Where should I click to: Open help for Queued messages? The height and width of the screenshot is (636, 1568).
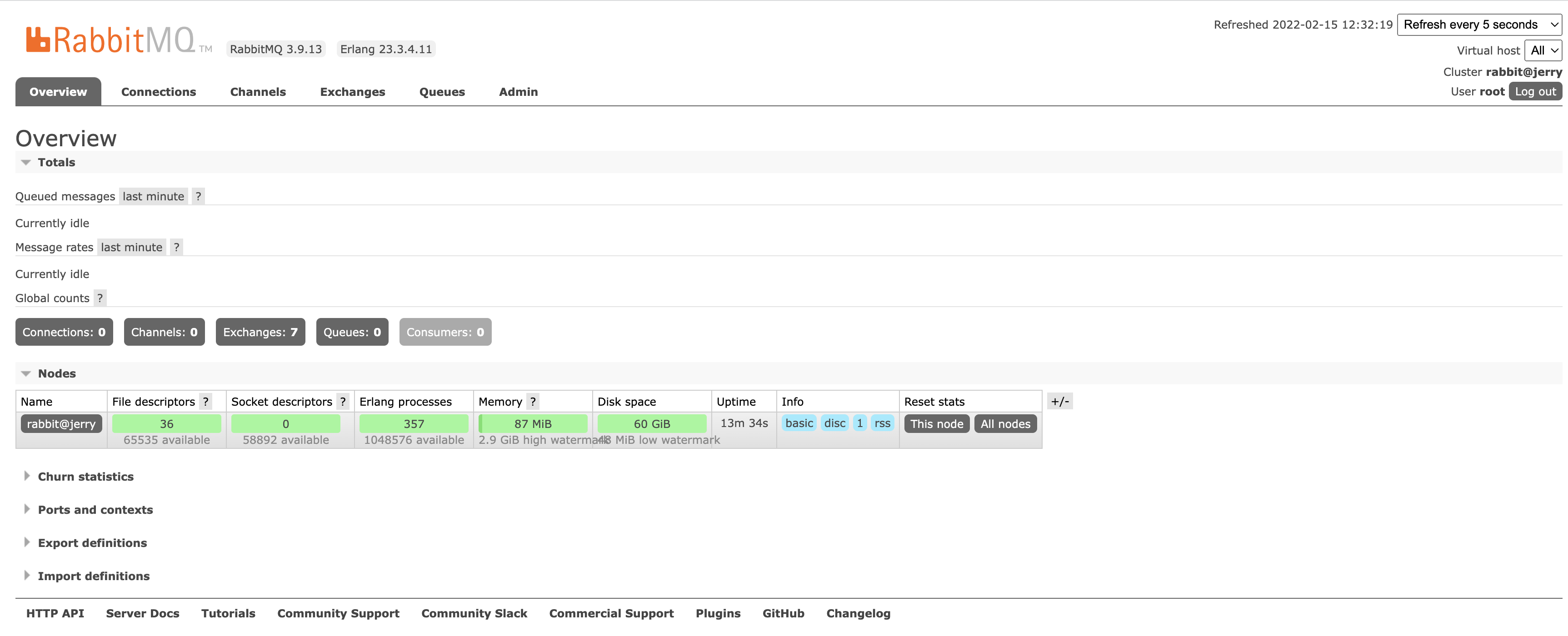(x=198, y=196)
